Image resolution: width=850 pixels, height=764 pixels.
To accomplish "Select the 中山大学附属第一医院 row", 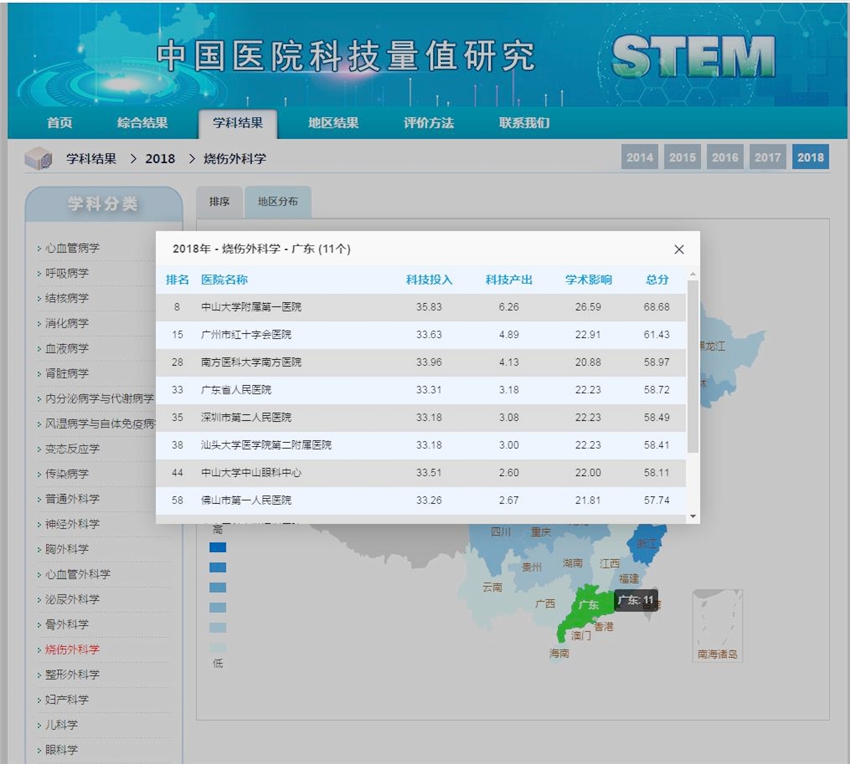I will coord(421,307).
